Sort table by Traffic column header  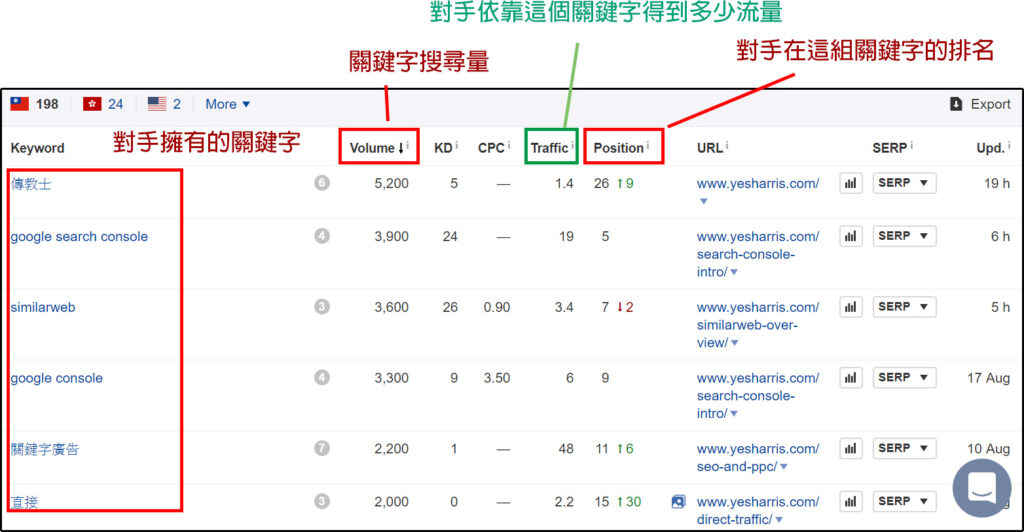click(549, 148)
